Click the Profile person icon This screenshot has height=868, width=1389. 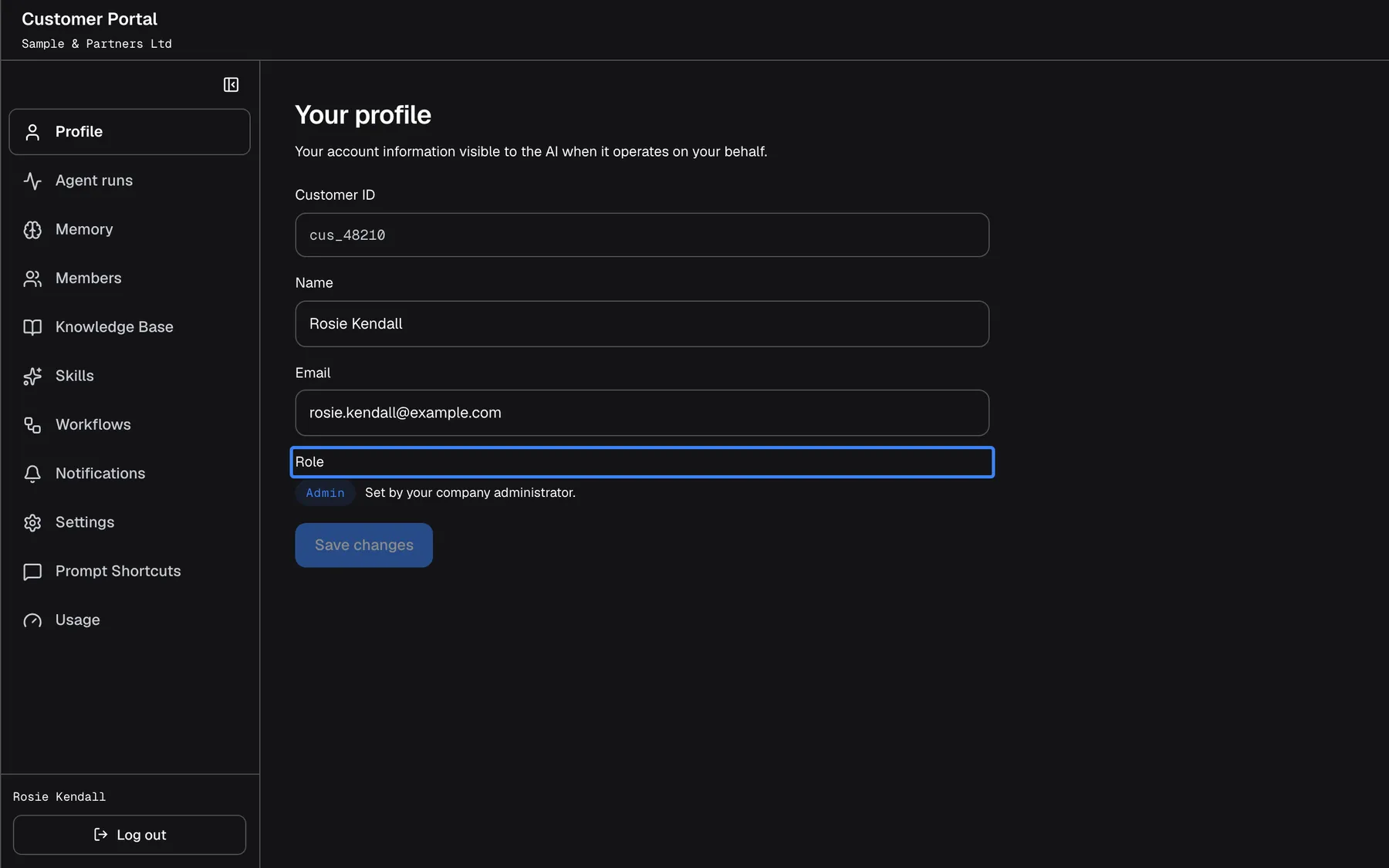[x=32, y=132]
